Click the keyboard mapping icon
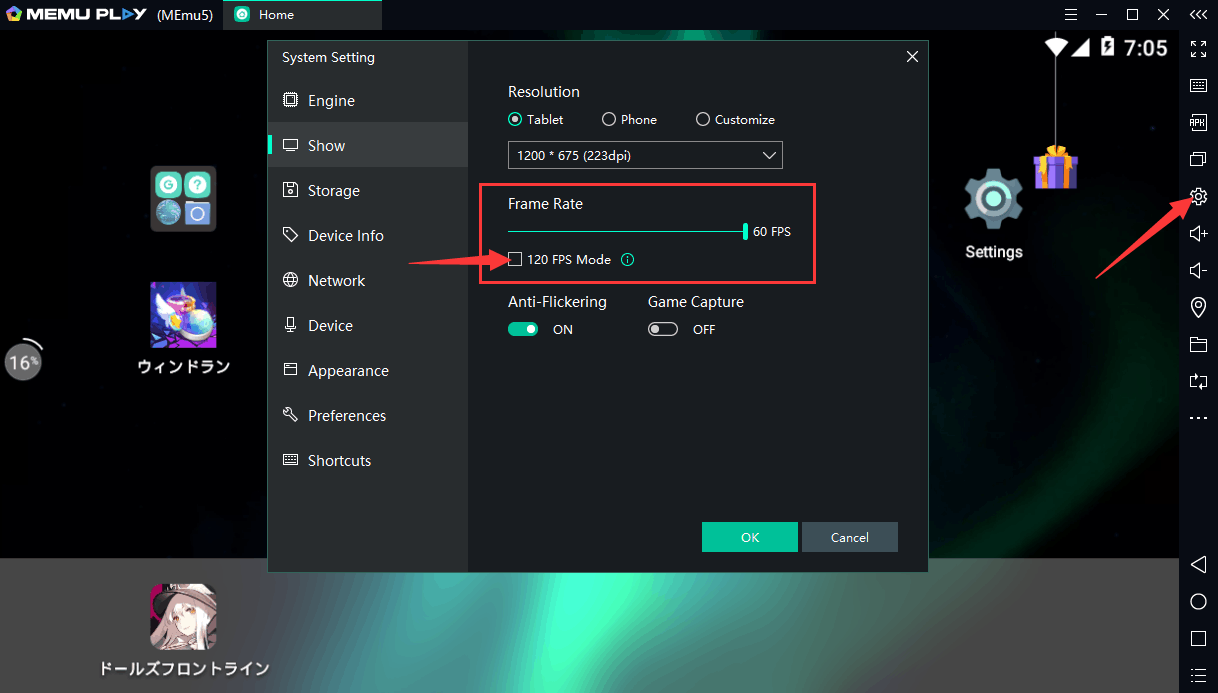This screenshot has width=1218, height=693. [1198, 85]
